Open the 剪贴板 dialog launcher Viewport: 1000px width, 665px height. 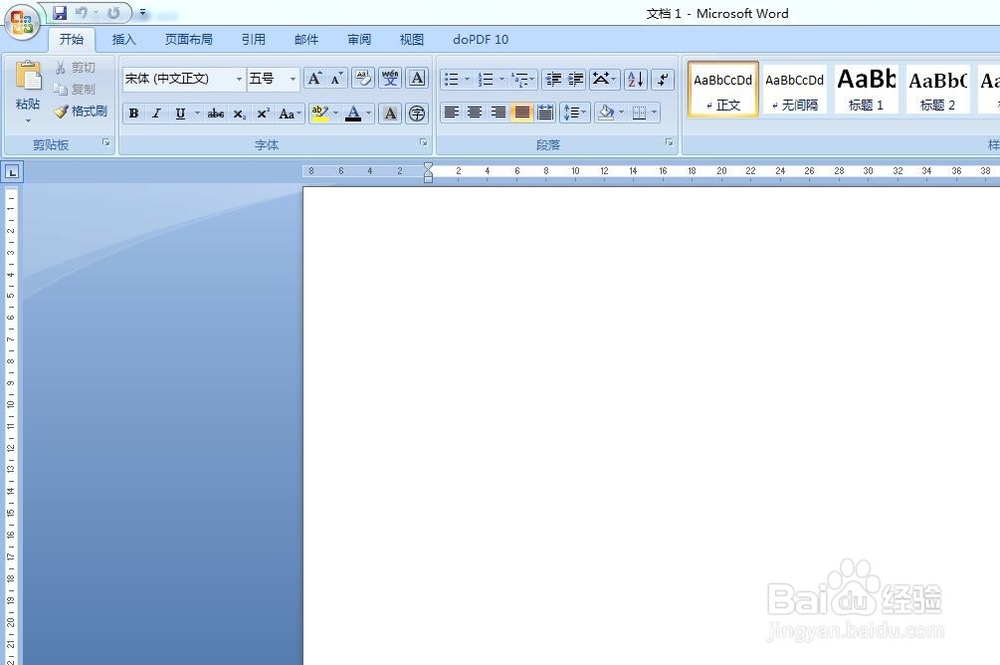pos(106,143)
